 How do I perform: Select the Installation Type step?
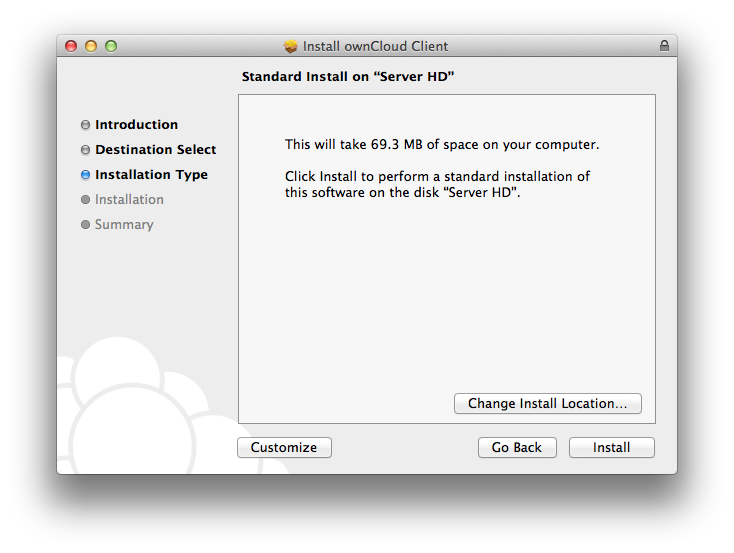coord(151,175)
